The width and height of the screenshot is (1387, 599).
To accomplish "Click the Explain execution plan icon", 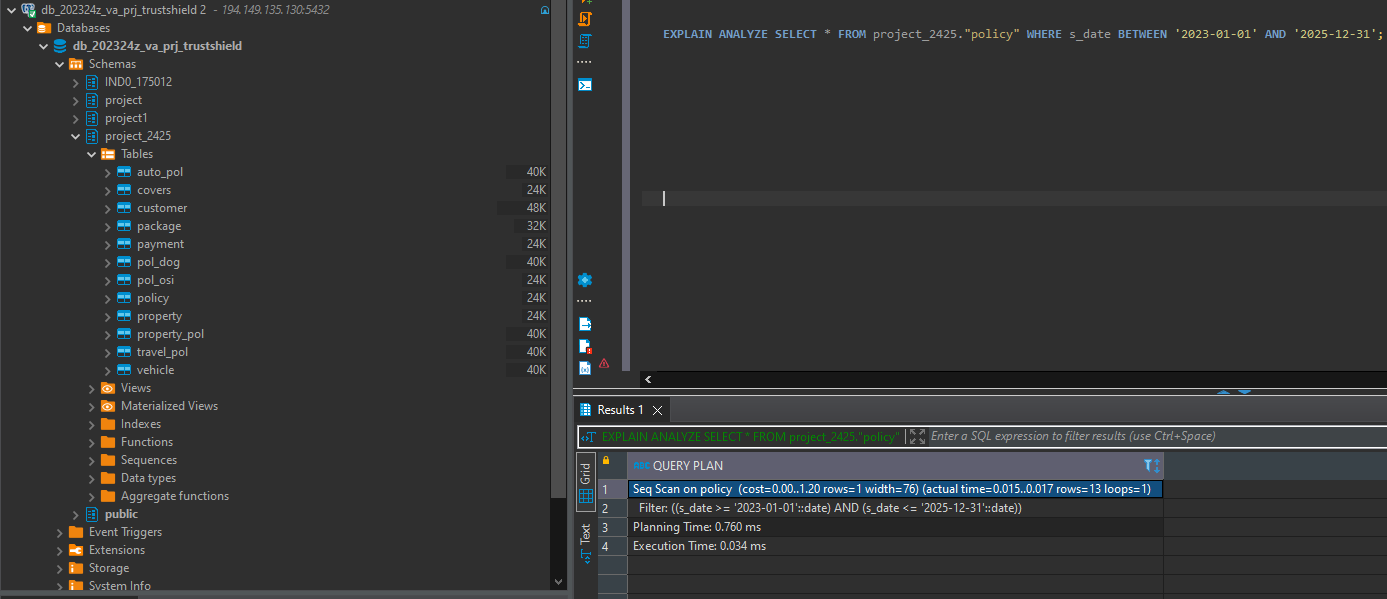I will click(585, 41).
